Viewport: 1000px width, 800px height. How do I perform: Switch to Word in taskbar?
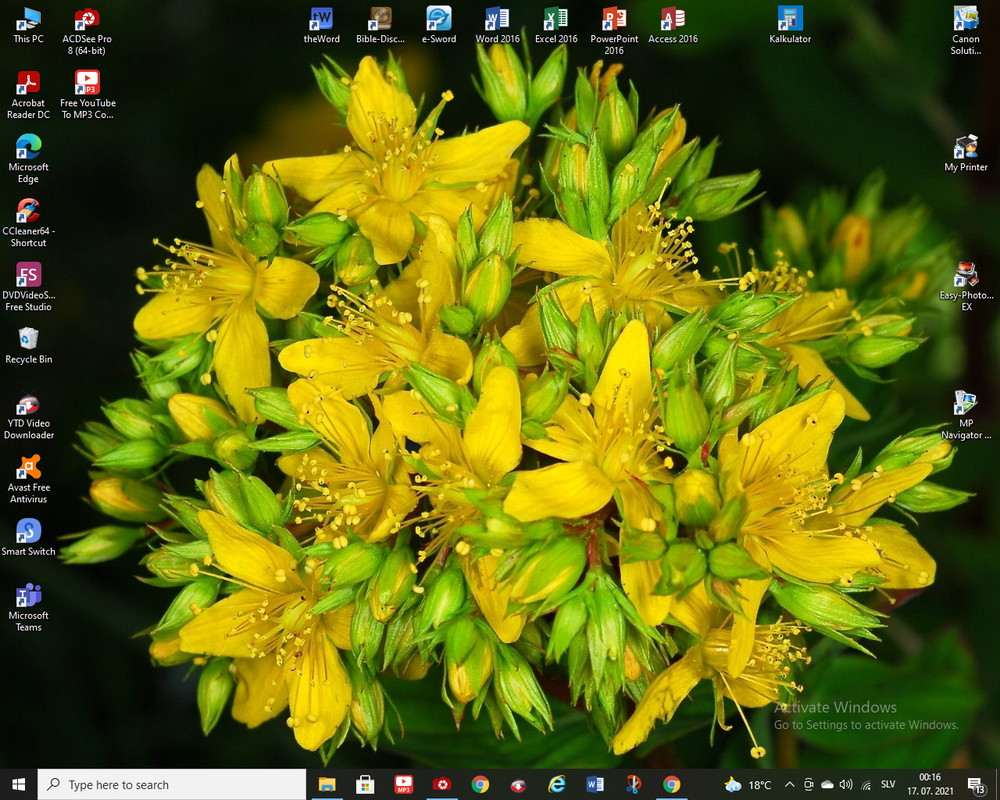pos(595,784)
